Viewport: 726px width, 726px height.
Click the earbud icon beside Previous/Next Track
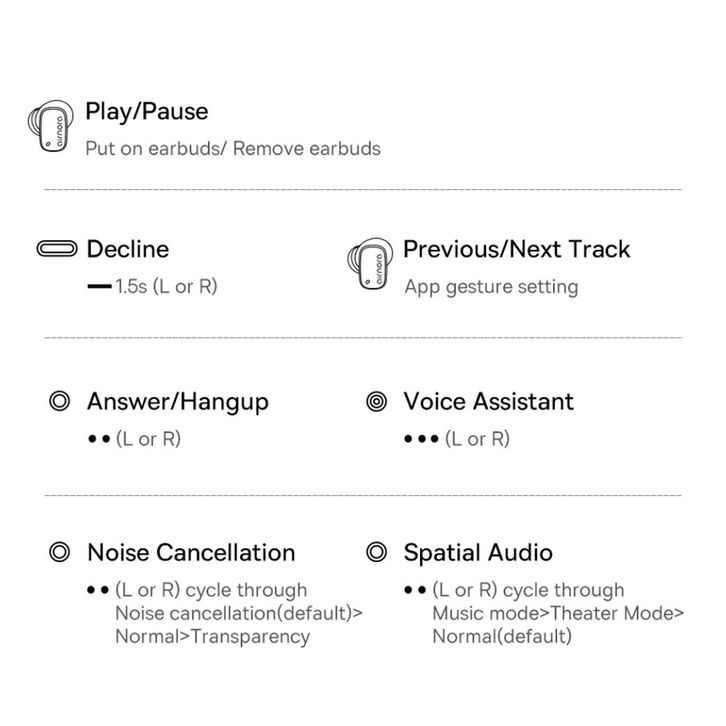[x=370, y=264]
